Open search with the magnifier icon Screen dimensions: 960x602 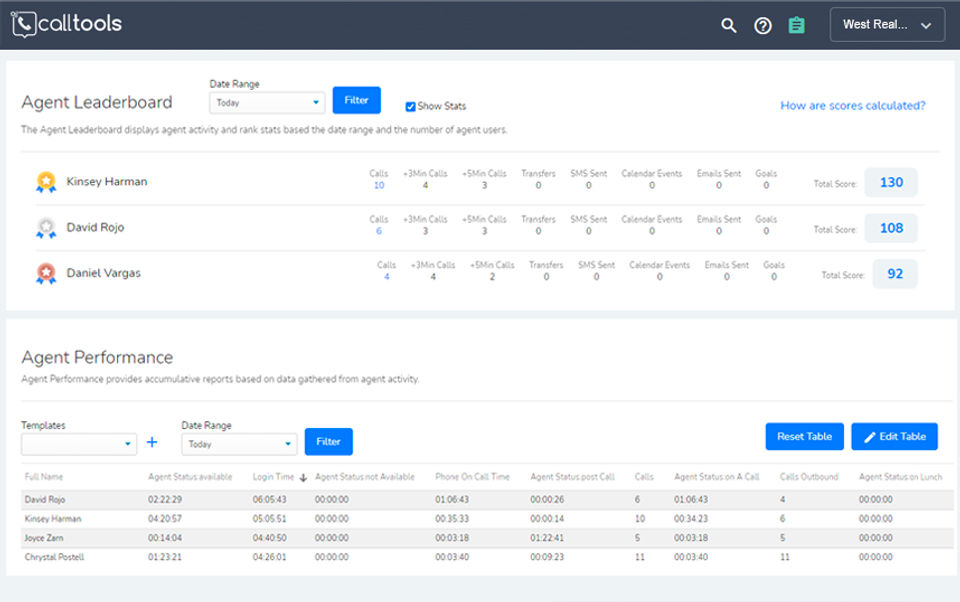[729, 26]
